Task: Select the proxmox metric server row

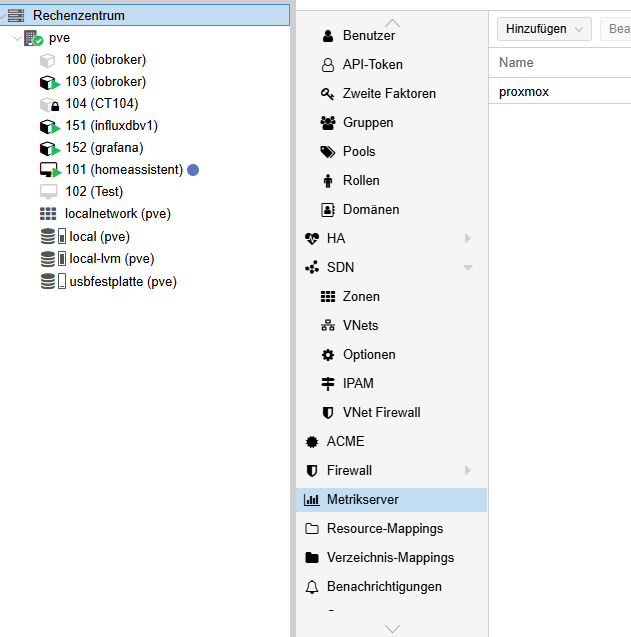Action: (560, 92)
